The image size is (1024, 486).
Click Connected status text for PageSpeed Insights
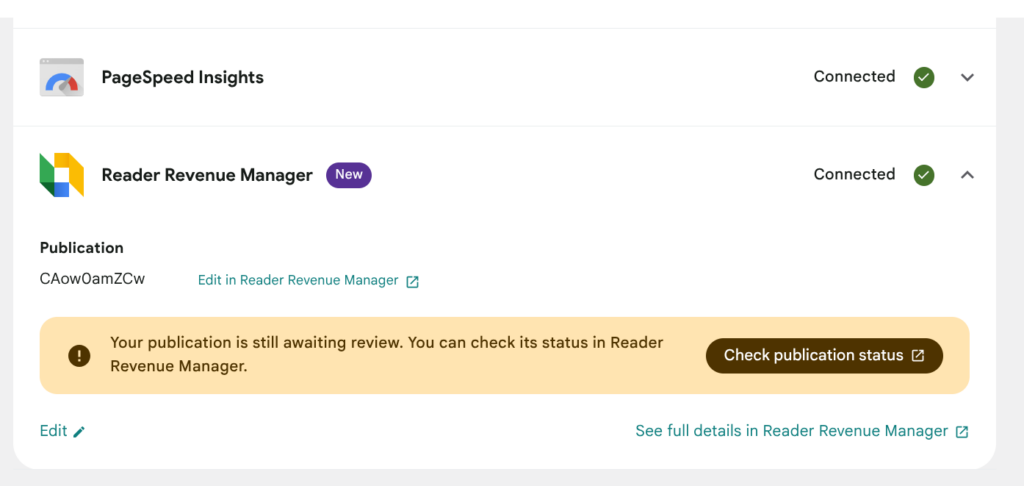pyautogui.click(x=854, y=76)
